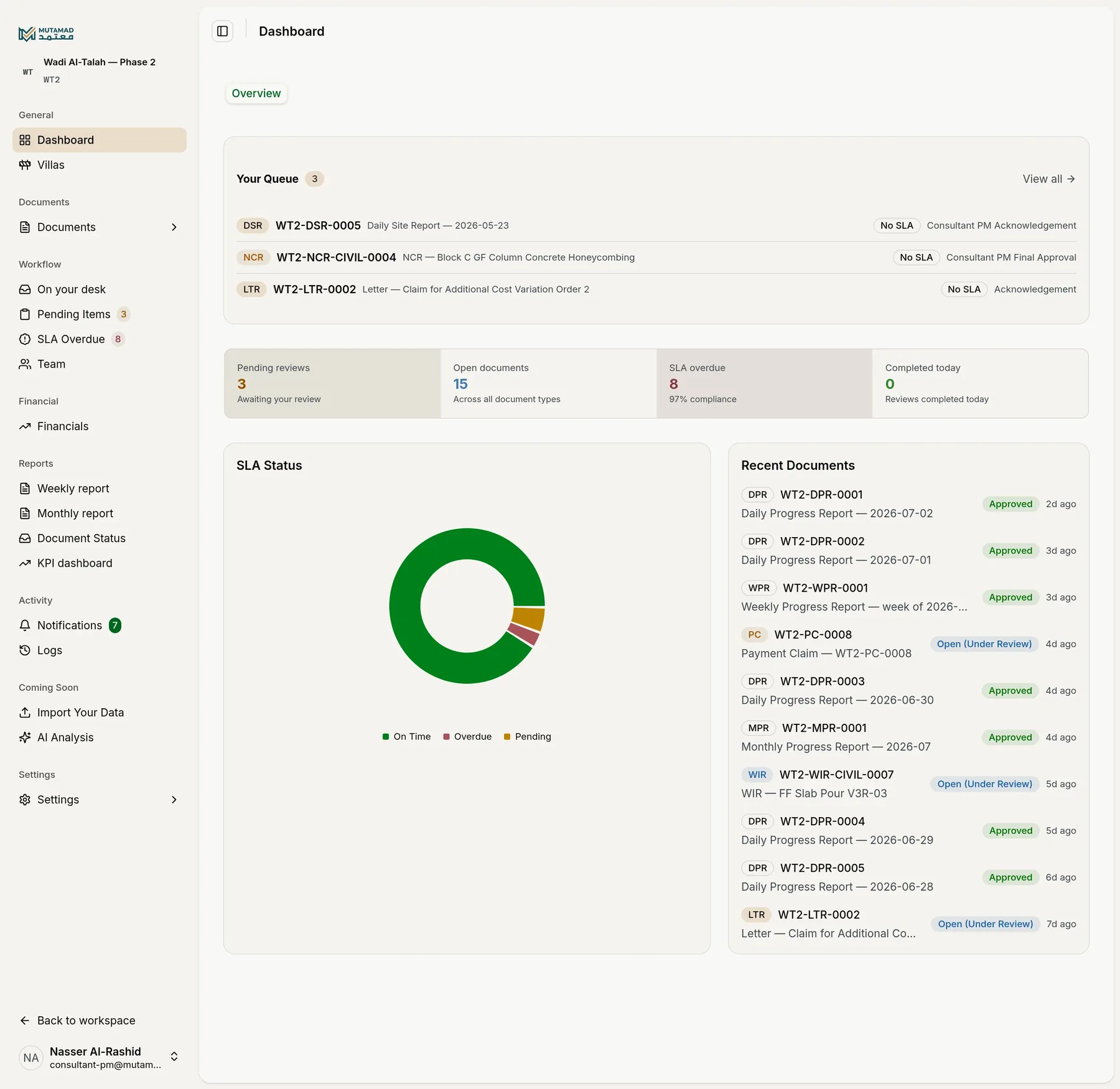The height and width of the screenshot is (1089, 1120).
Task: Open WT2-WPR-0001 recent document
Action: [908, 597]
